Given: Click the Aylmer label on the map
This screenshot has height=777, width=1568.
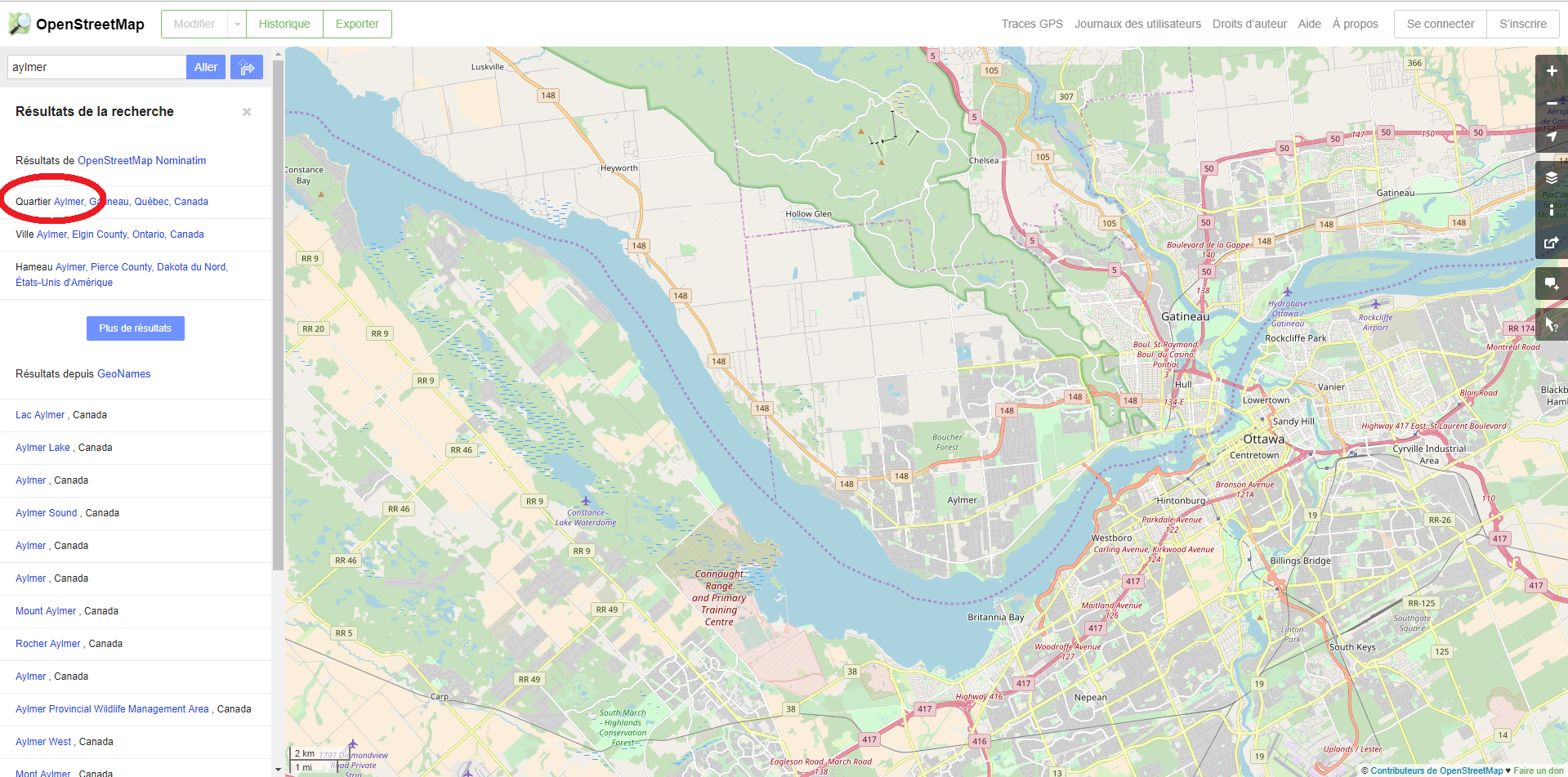Looking at the screenshot, I should (x=962, y=500).
